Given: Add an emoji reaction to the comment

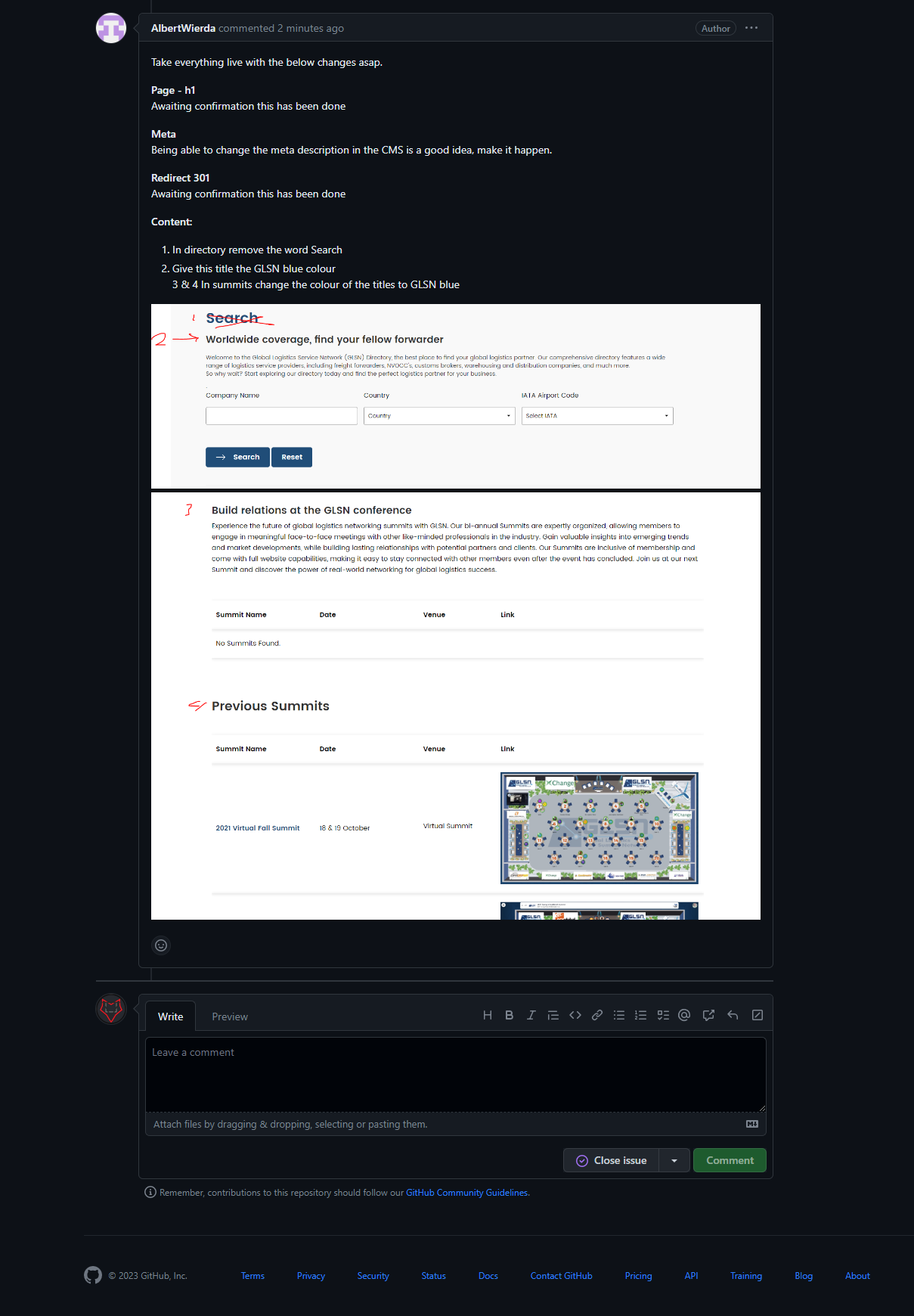Looking at the screenshot, I should pyautogui.click(x=161, y=945).
